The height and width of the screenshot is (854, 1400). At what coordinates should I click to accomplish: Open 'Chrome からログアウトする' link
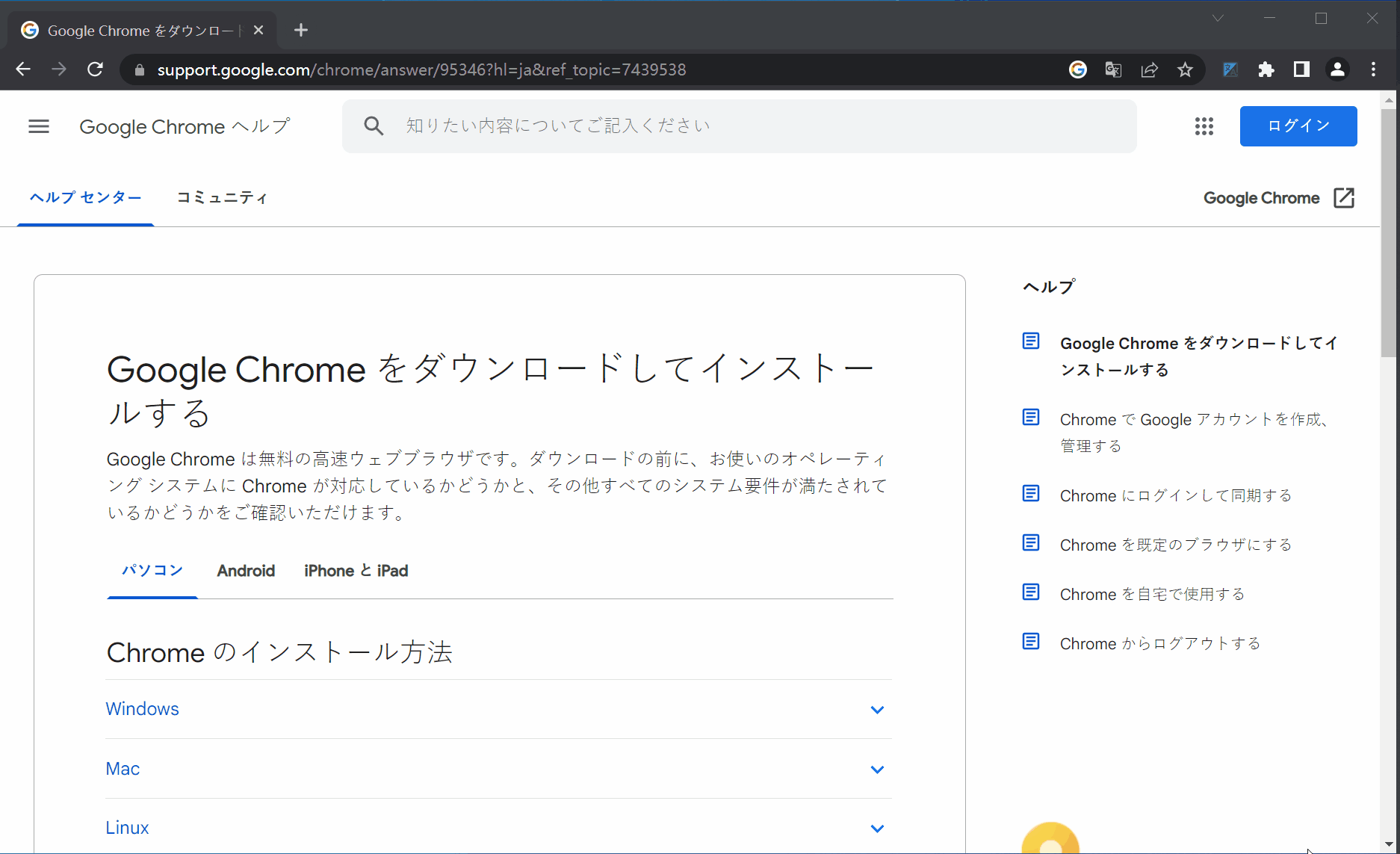click(1160, 643)
